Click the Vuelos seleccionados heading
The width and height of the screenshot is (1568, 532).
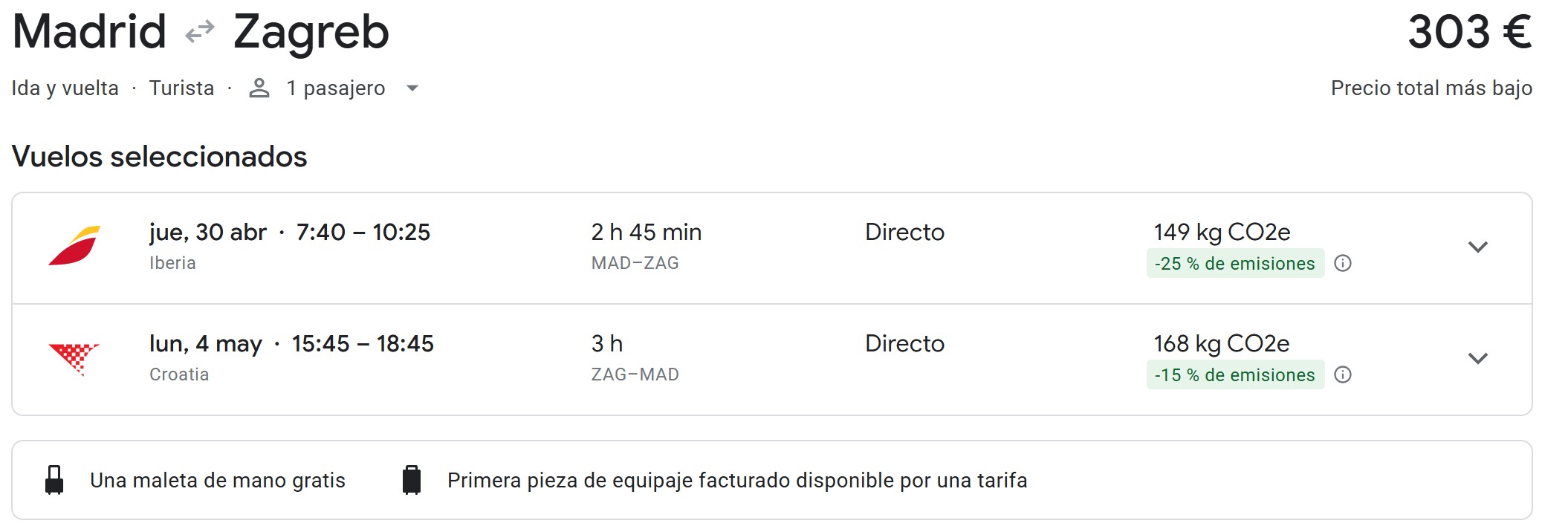point(160,157)
